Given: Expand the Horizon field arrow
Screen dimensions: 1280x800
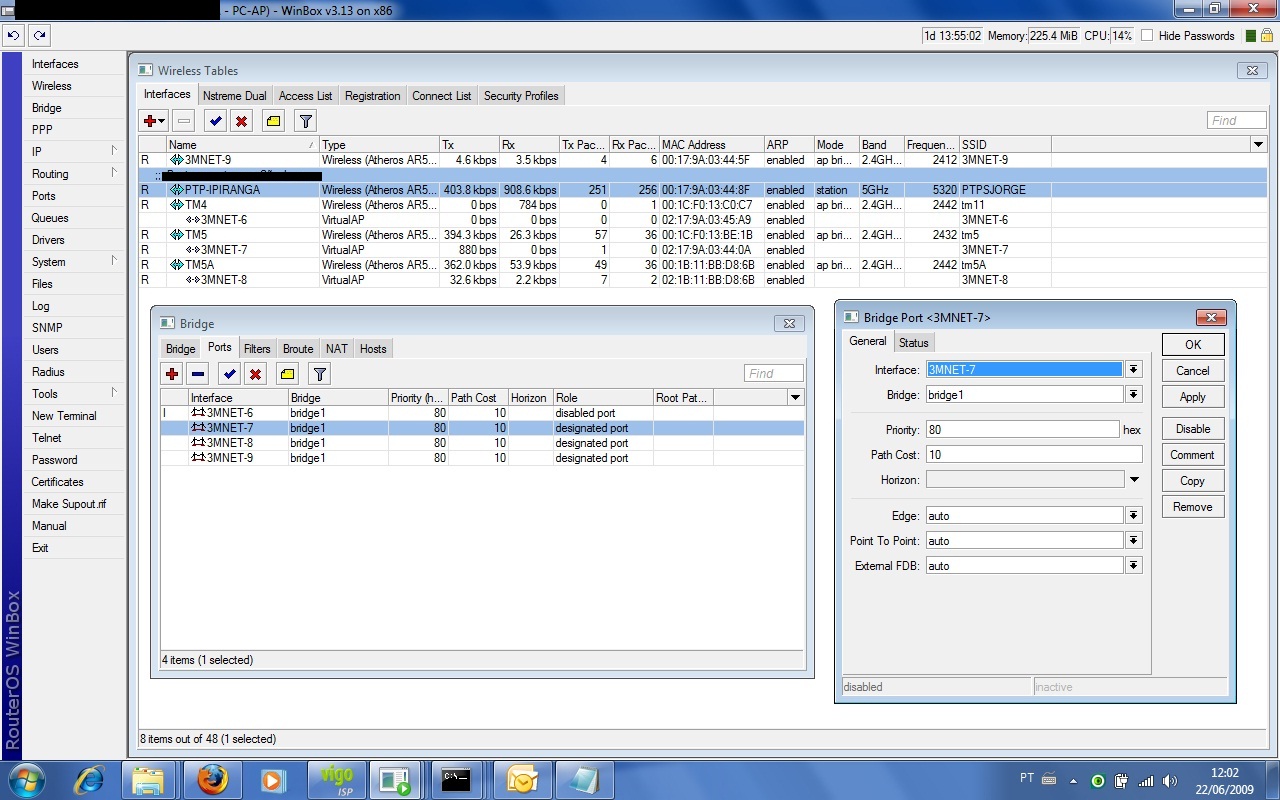Looking at the screenshot, I should [x=1134, y=480].
